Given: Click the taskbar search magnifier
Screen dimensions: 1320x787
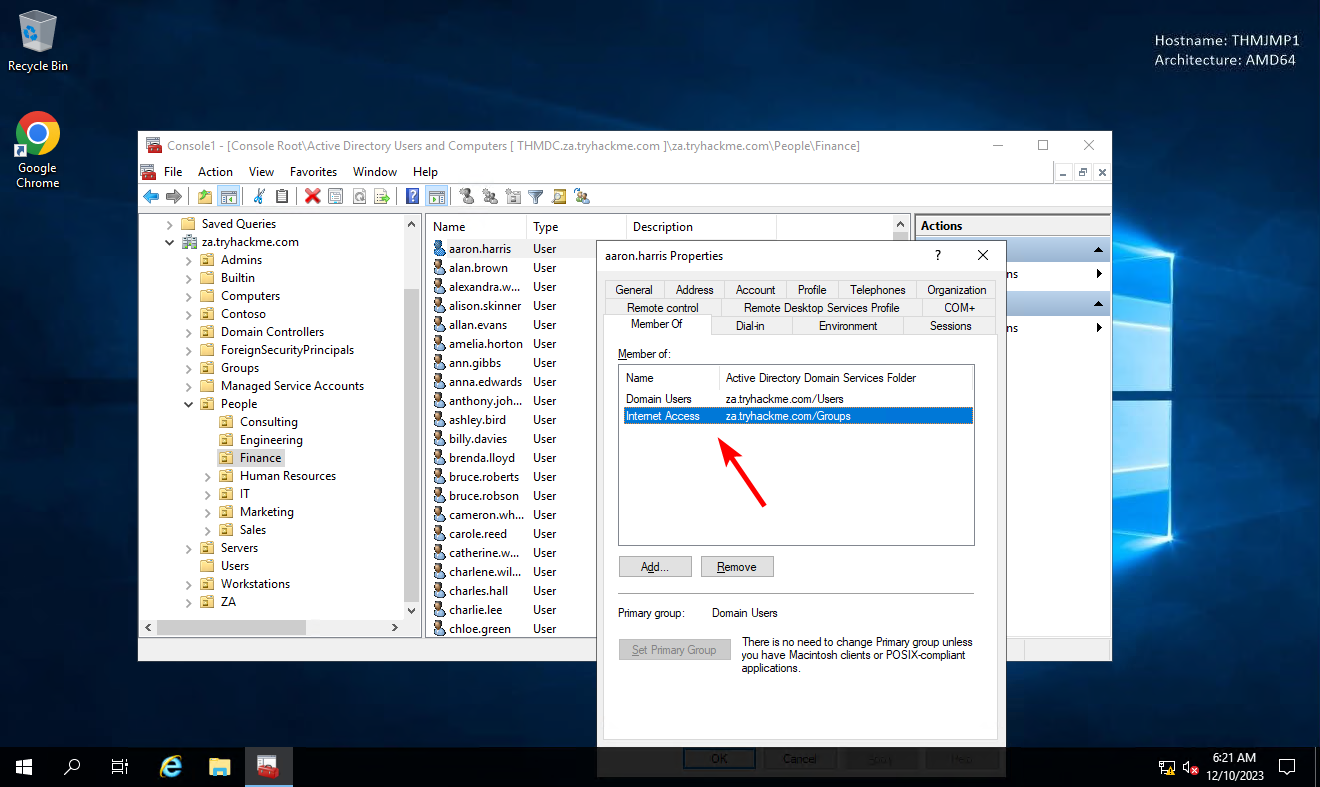Looking at the screenshot, I should 72,767.
